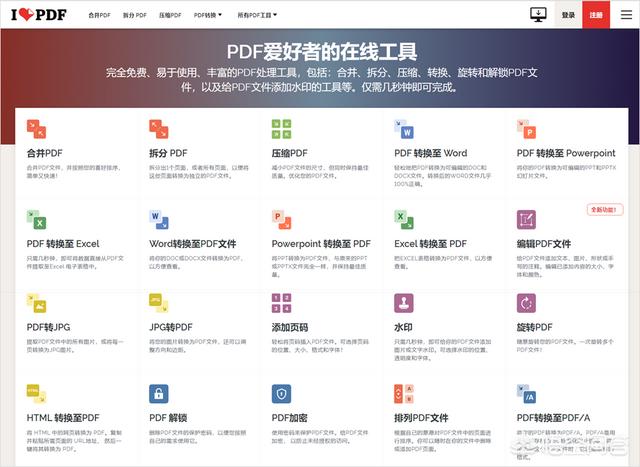This screenshot has height=467, width=640.
Task: Click the PDF 解锁 unlock padlock icon
Action: click(159, 394)
